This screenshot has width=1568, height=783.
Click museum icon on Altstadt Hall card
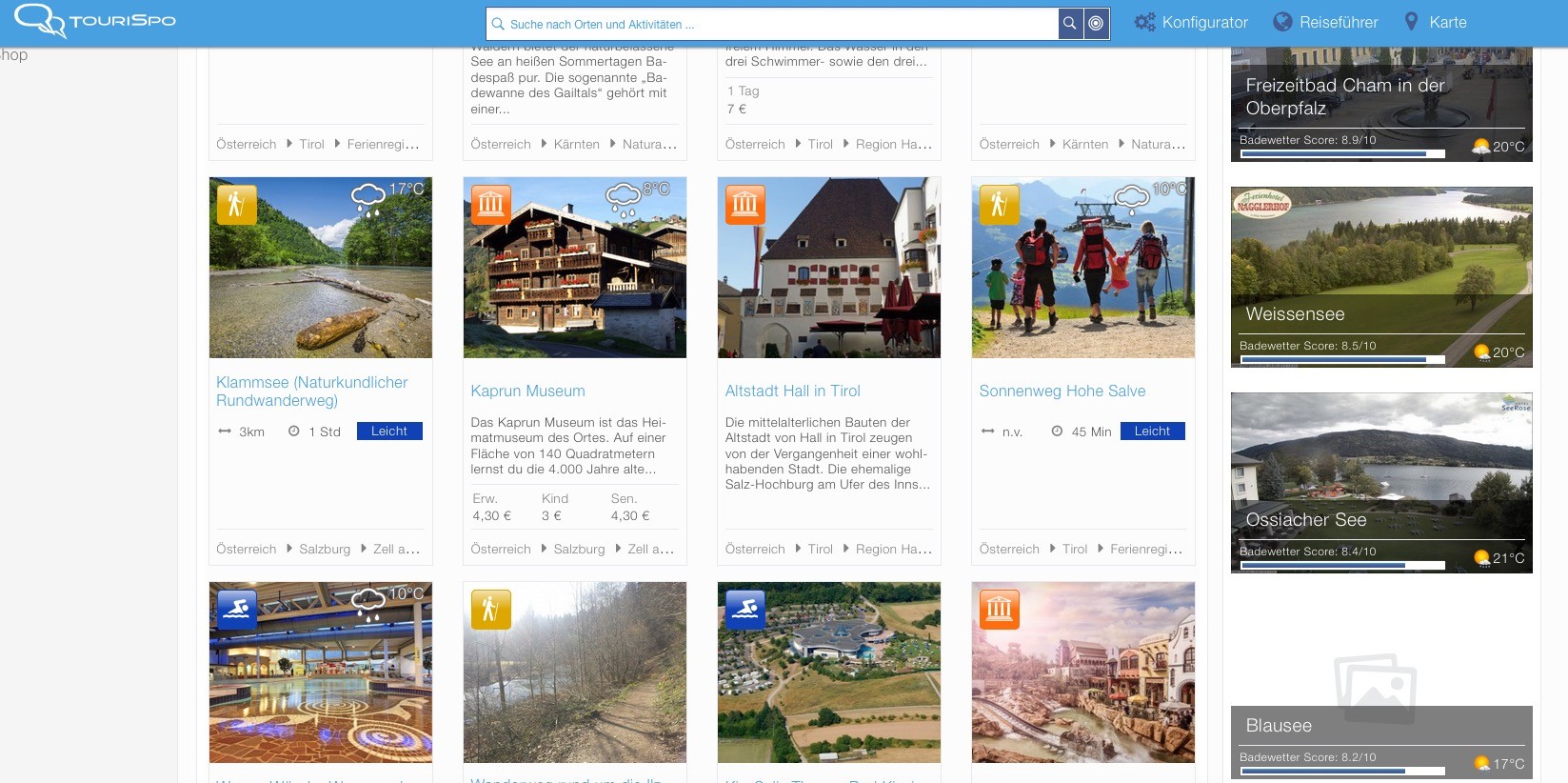[x=745, y=205]
